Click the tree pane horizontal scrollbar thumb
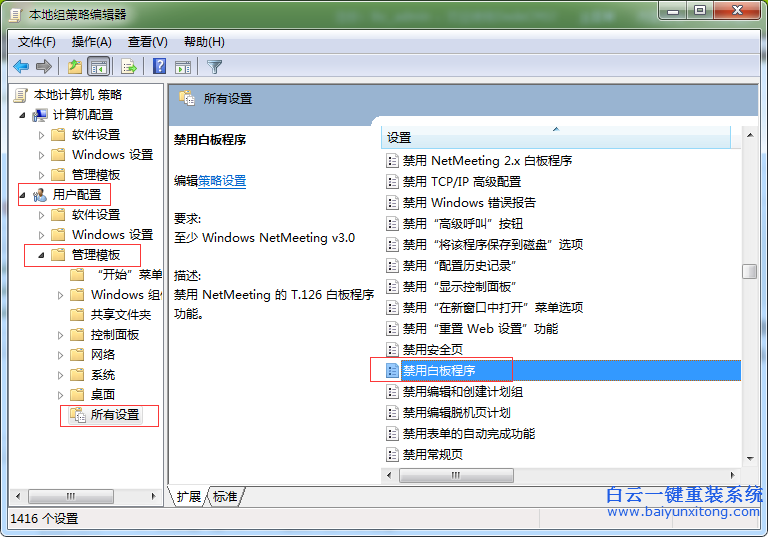 (x=71, y=496)
